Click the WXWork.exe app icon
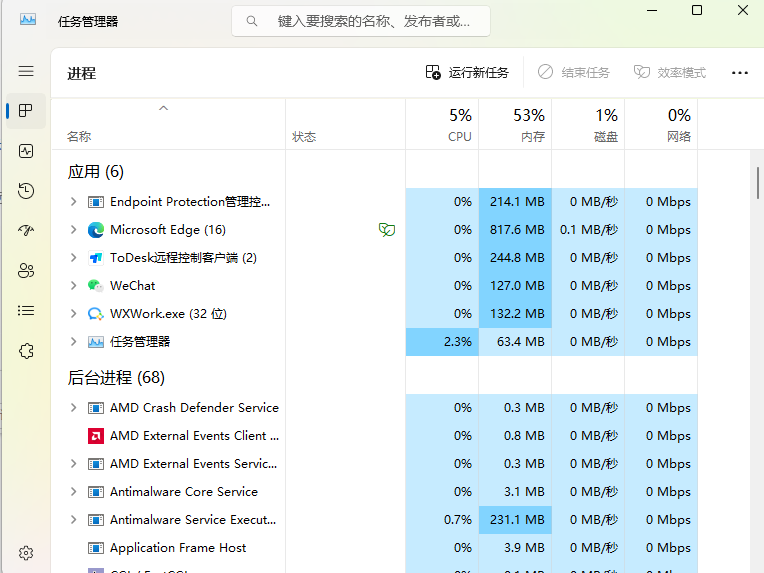This screenshot has width=764, height=573. click(x=96, y=314)
